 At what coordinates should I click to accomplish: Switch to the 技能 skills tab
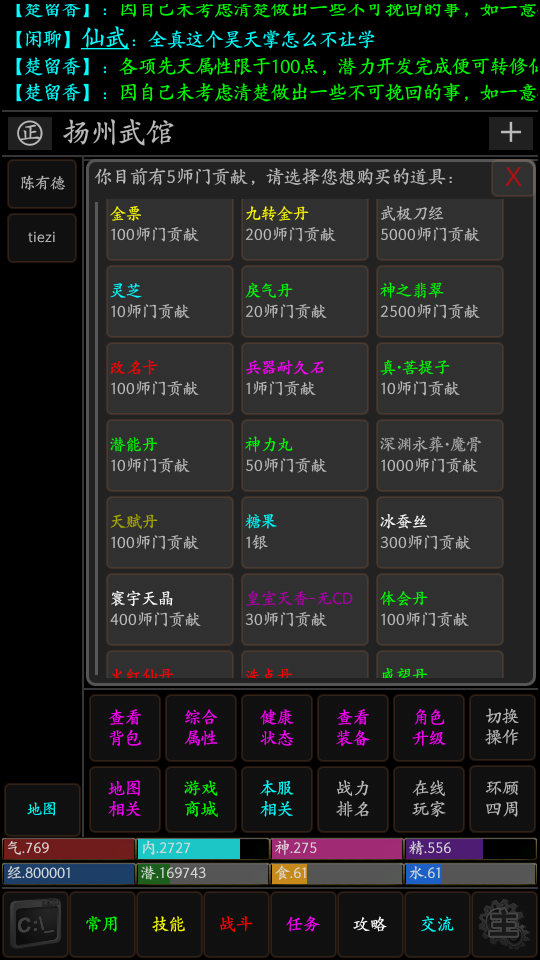pyautogui.click(x=169, y=923)
